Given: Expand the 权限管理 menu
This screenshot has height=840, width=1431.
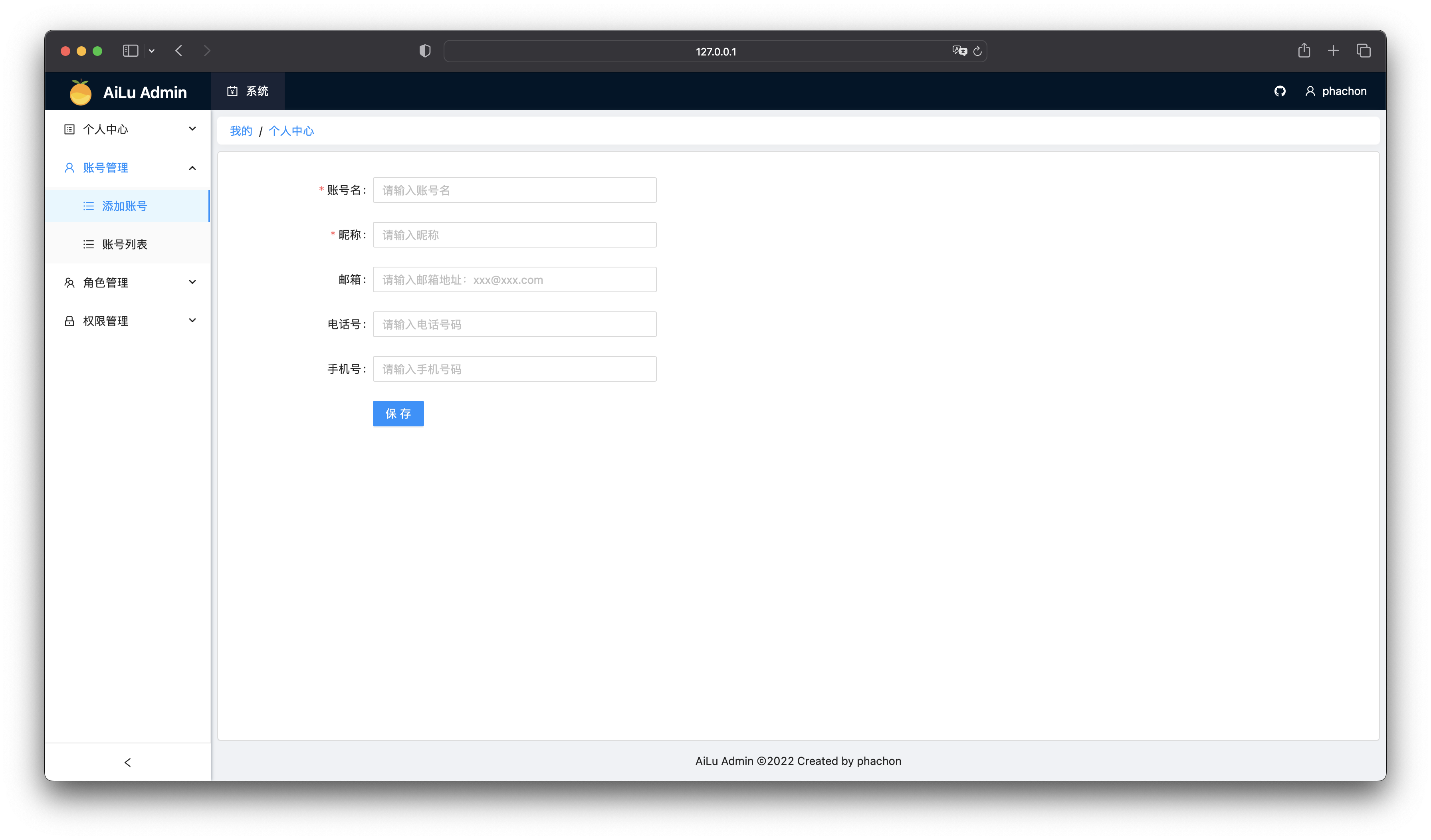Looking at the screenshot, I should click(128, 321).
